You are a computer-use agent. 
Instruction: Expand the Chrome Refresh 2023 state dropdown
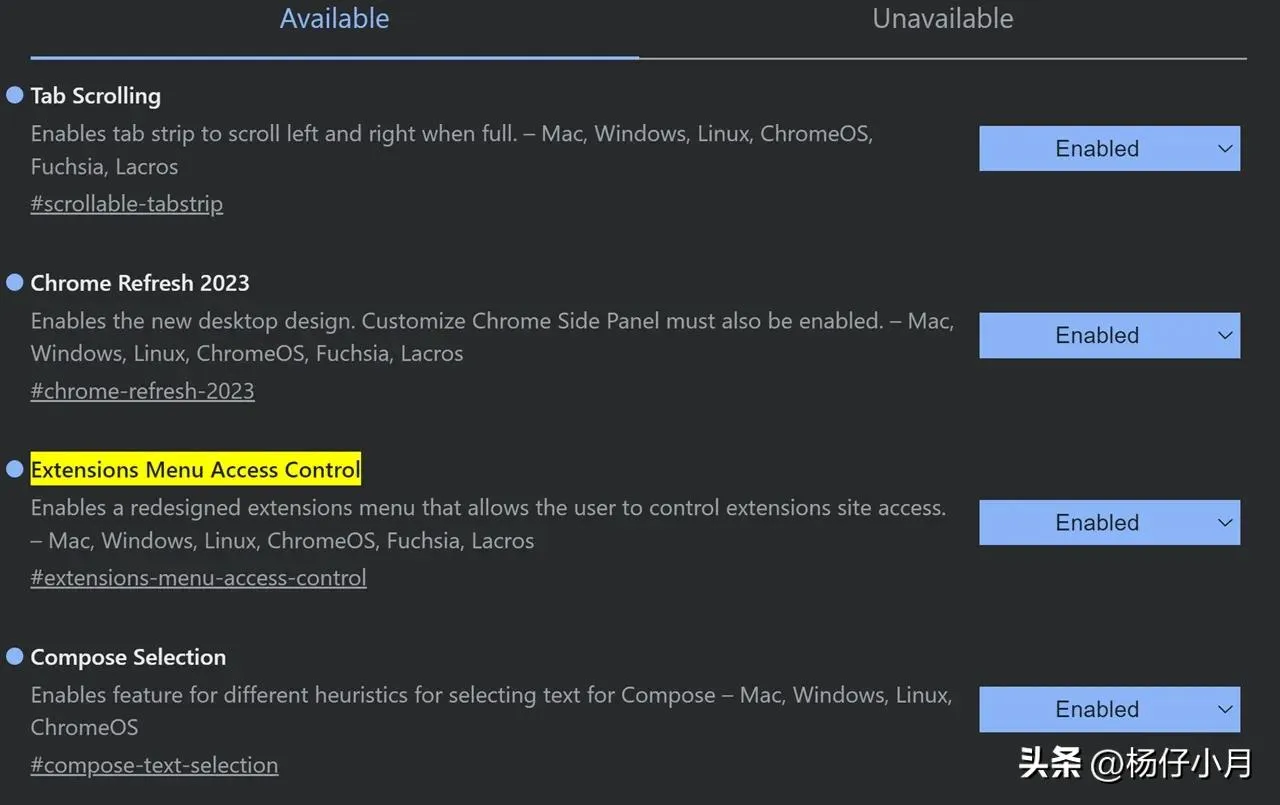coord(1109,336)
